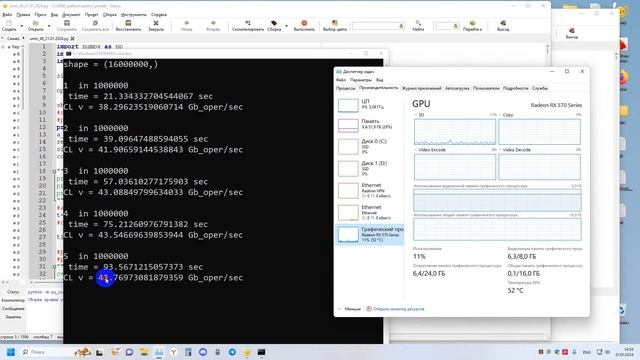The height and width of the screenshot is (360, 640).
Task: Open the Video Decode graph dropdown
Action: click(500, 150)
